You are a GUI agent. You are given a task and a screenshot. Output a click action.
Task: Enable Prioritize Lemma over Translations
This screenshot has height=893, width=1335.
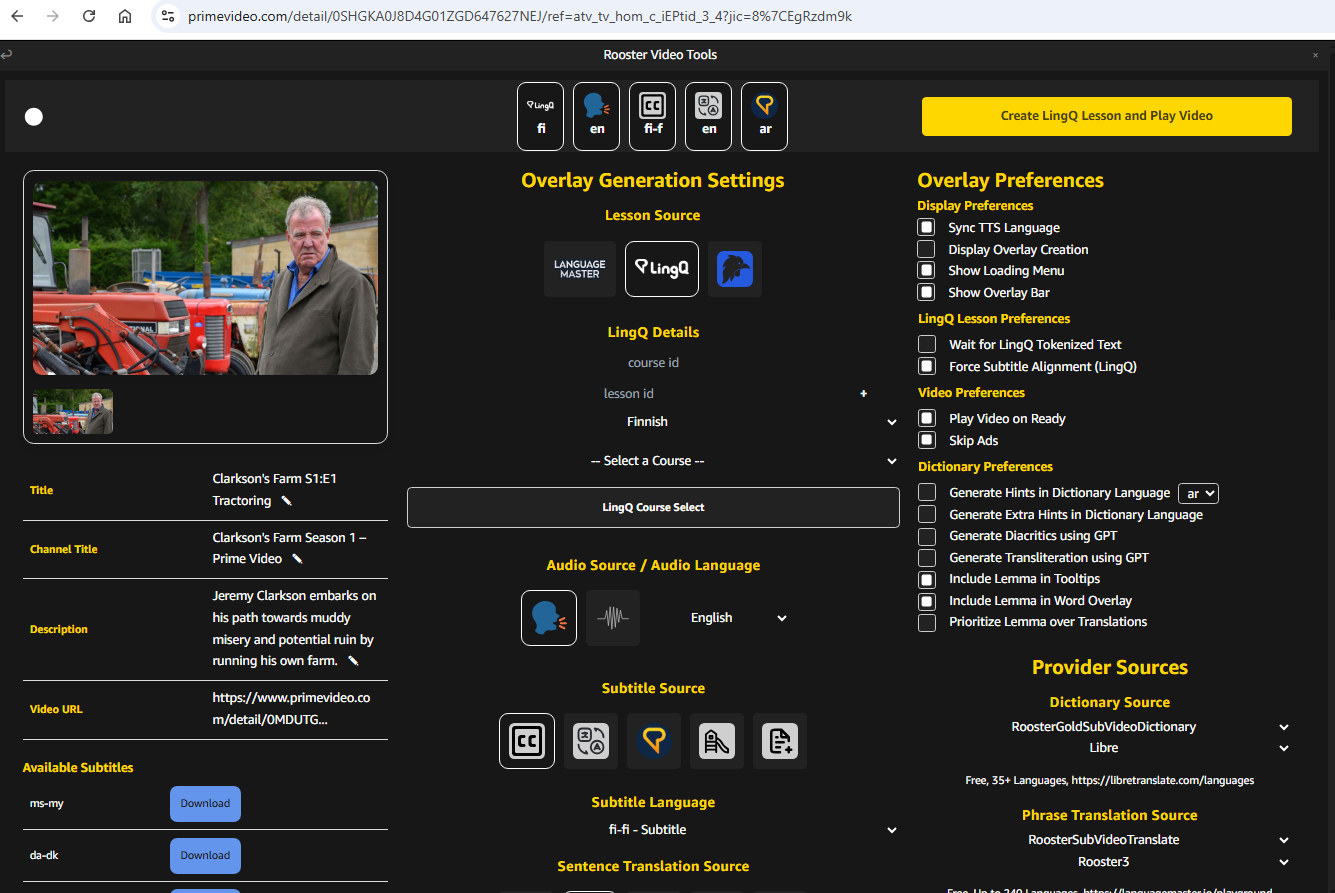(x=927, y=622)
